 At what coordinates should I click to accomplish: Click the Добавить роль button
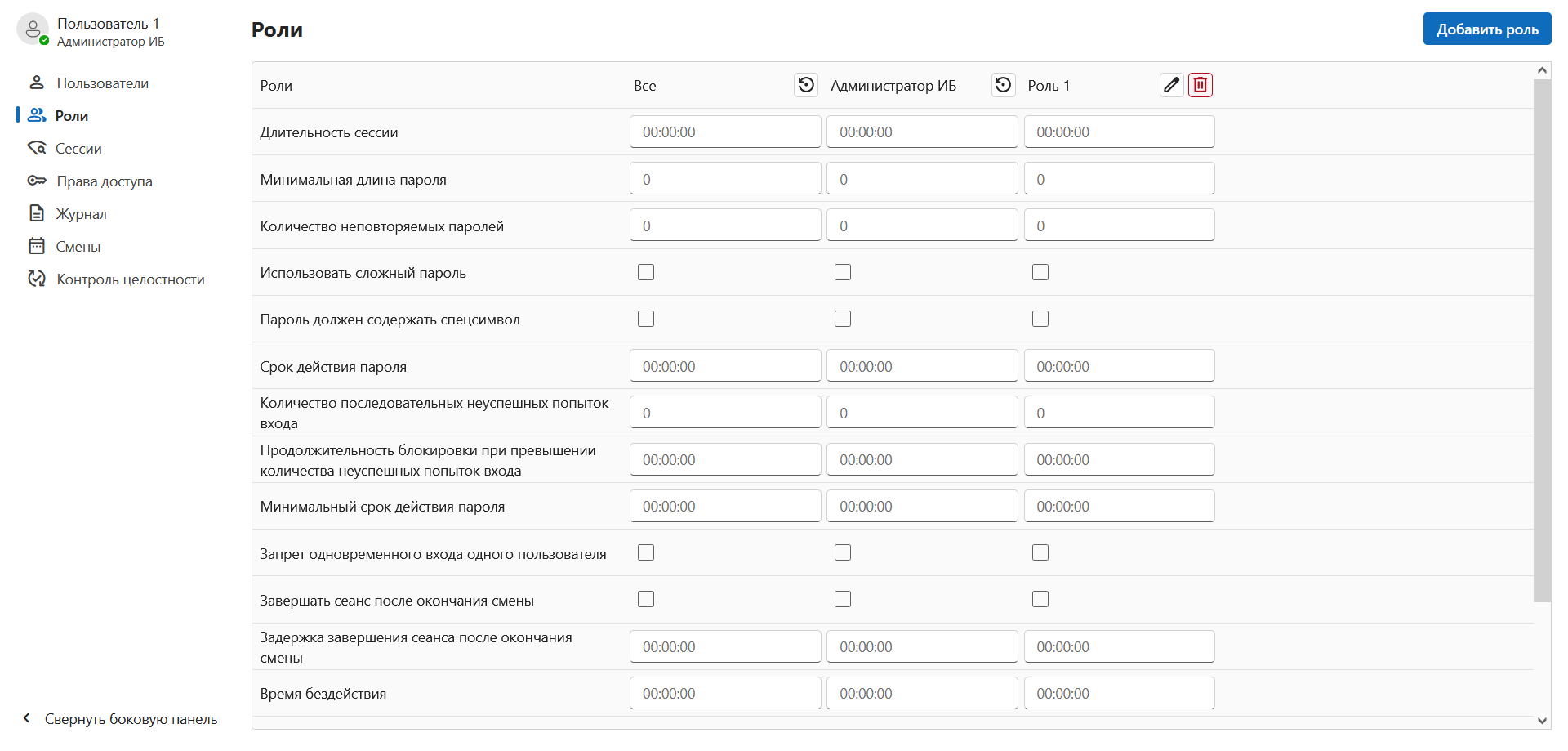pyautogui.click(x=1487, y=29)
